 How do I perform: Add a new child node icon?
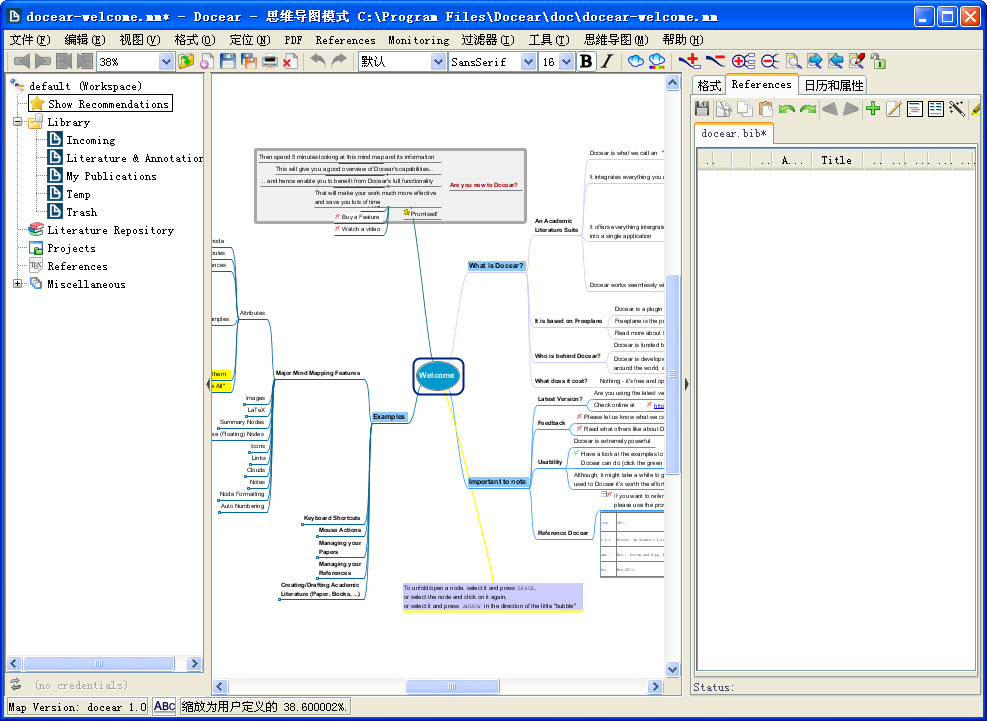(x=689, y=61)
